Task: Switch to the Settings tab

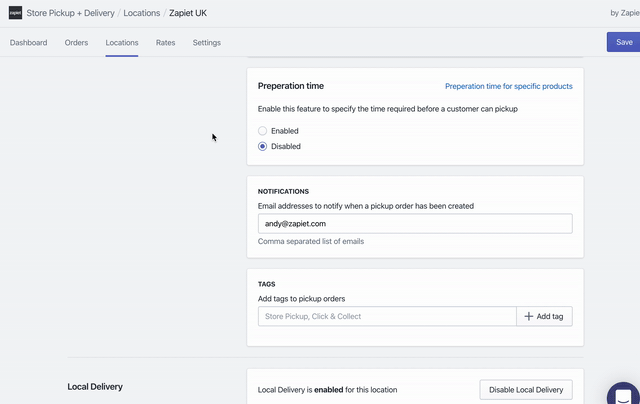Action: point(207,43)
